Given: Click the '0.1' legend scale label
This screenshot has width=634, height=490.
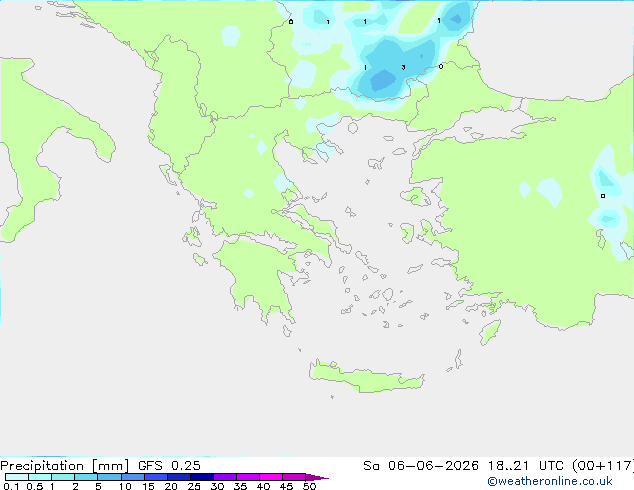Looking at the screenshot, I should coord(11,486).
